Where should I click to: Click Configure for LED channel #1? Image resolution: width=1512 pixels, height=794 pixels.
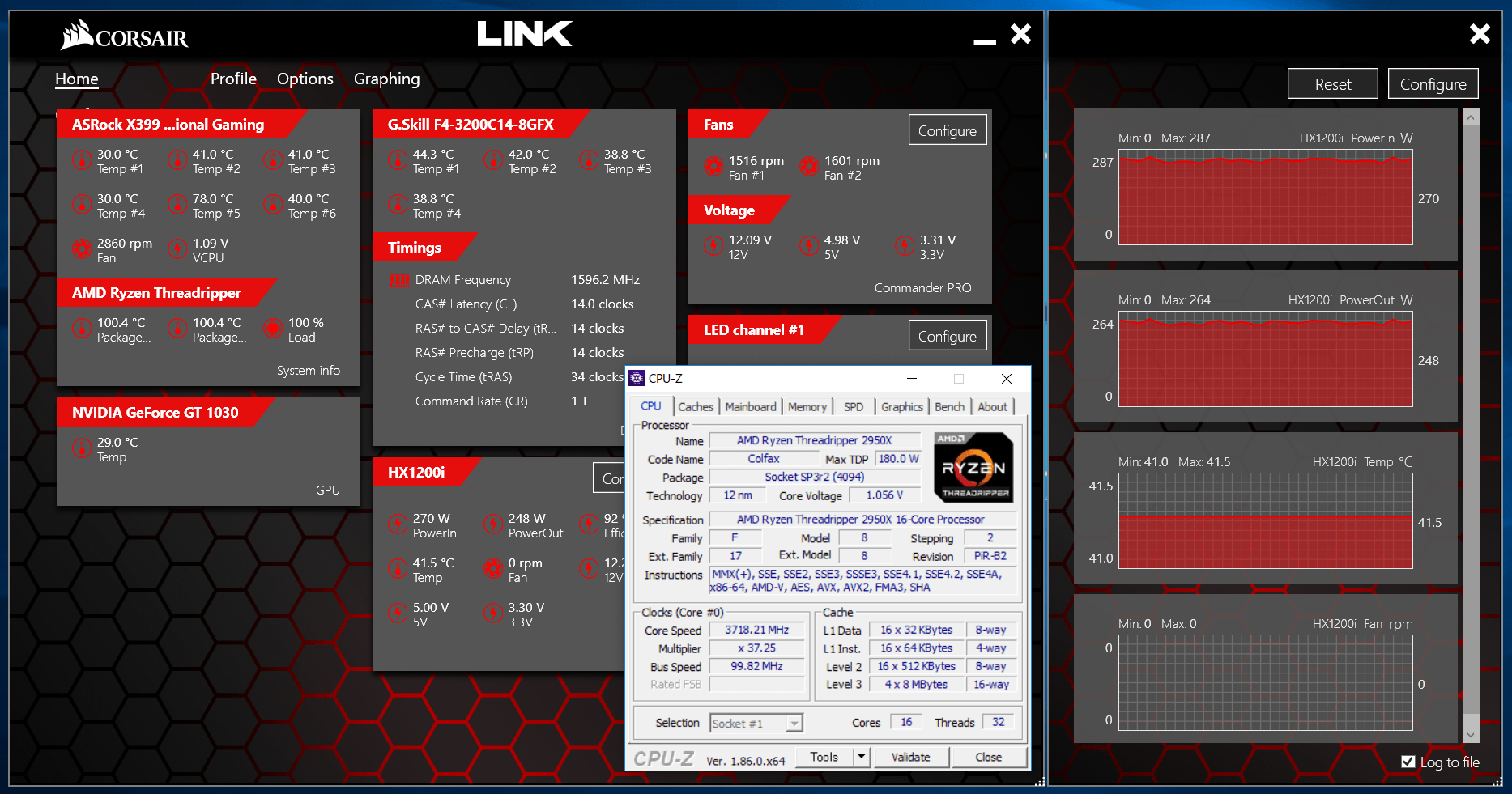947,336
